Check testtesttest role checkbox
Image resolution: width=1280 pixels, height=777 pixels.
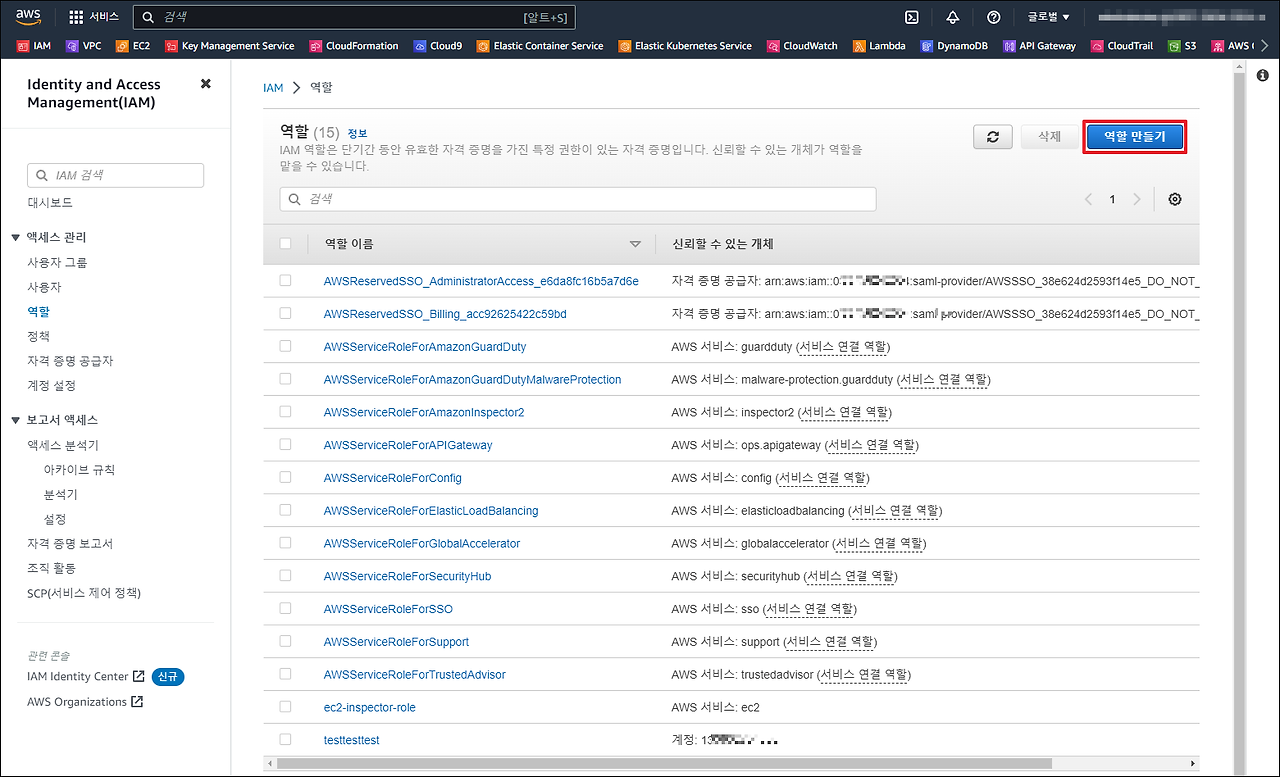point(286,739)
